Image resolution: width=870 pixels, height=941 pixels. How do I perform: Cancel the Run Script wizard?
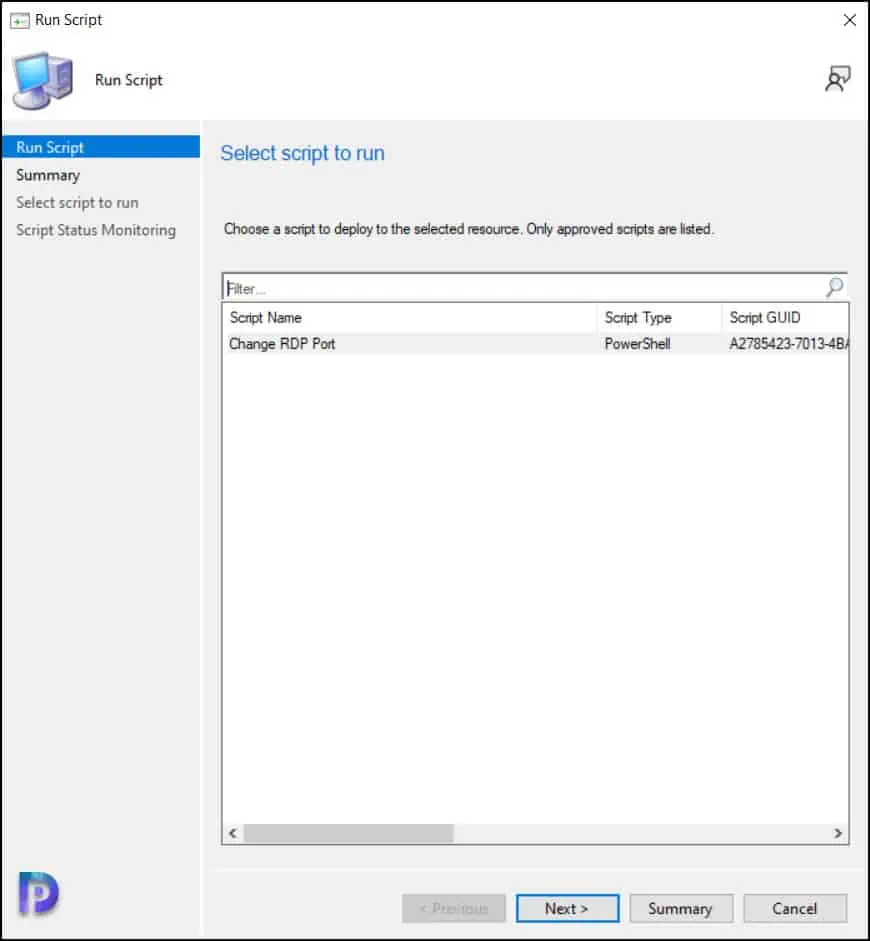point(795,908)
